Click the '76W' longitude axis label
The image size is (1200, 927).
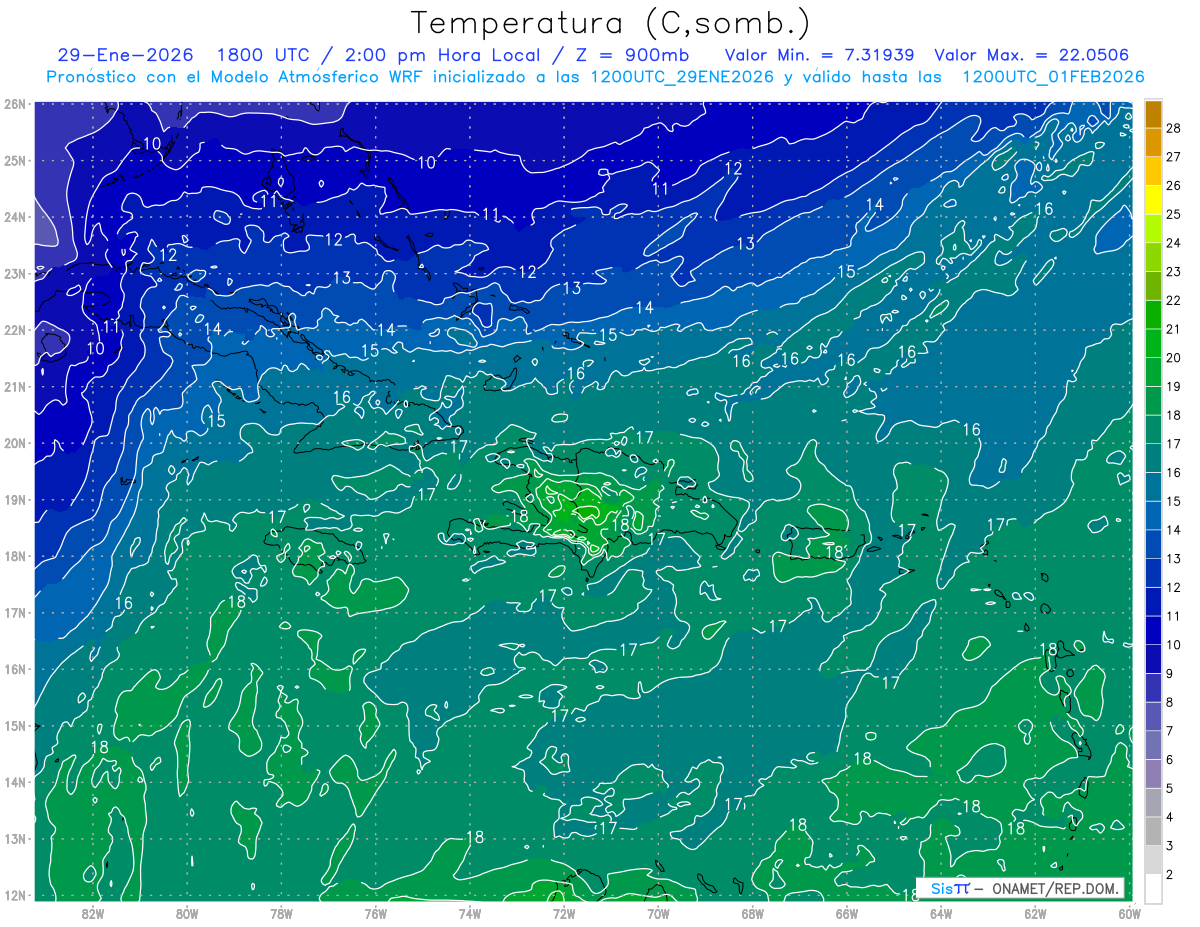375,913
